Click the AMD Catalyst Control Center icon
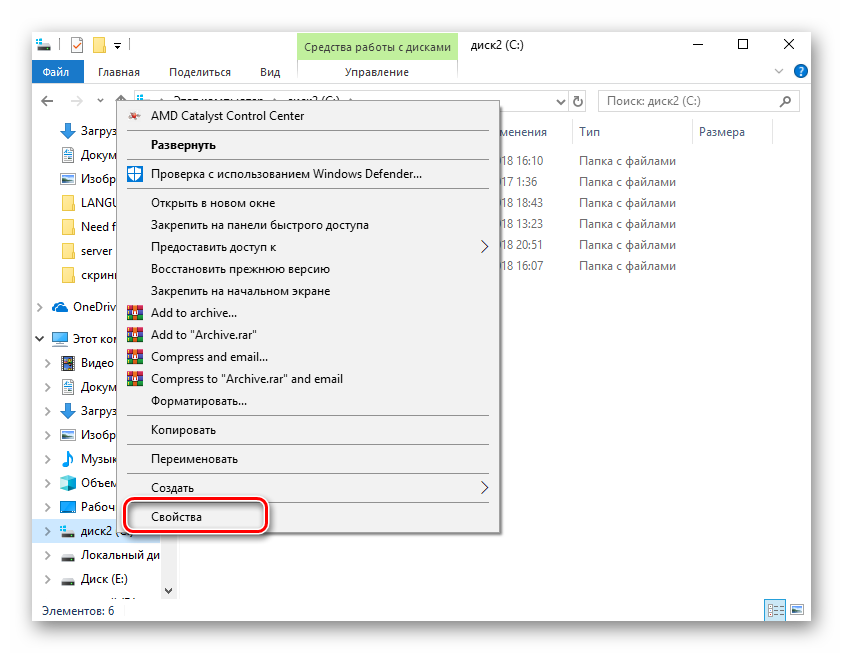Screen dimensions: 843x653 (134, 116)
